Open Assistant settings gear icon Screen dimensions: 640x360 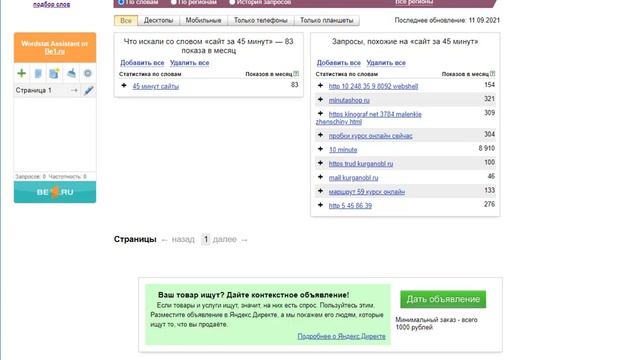point(87,73)
